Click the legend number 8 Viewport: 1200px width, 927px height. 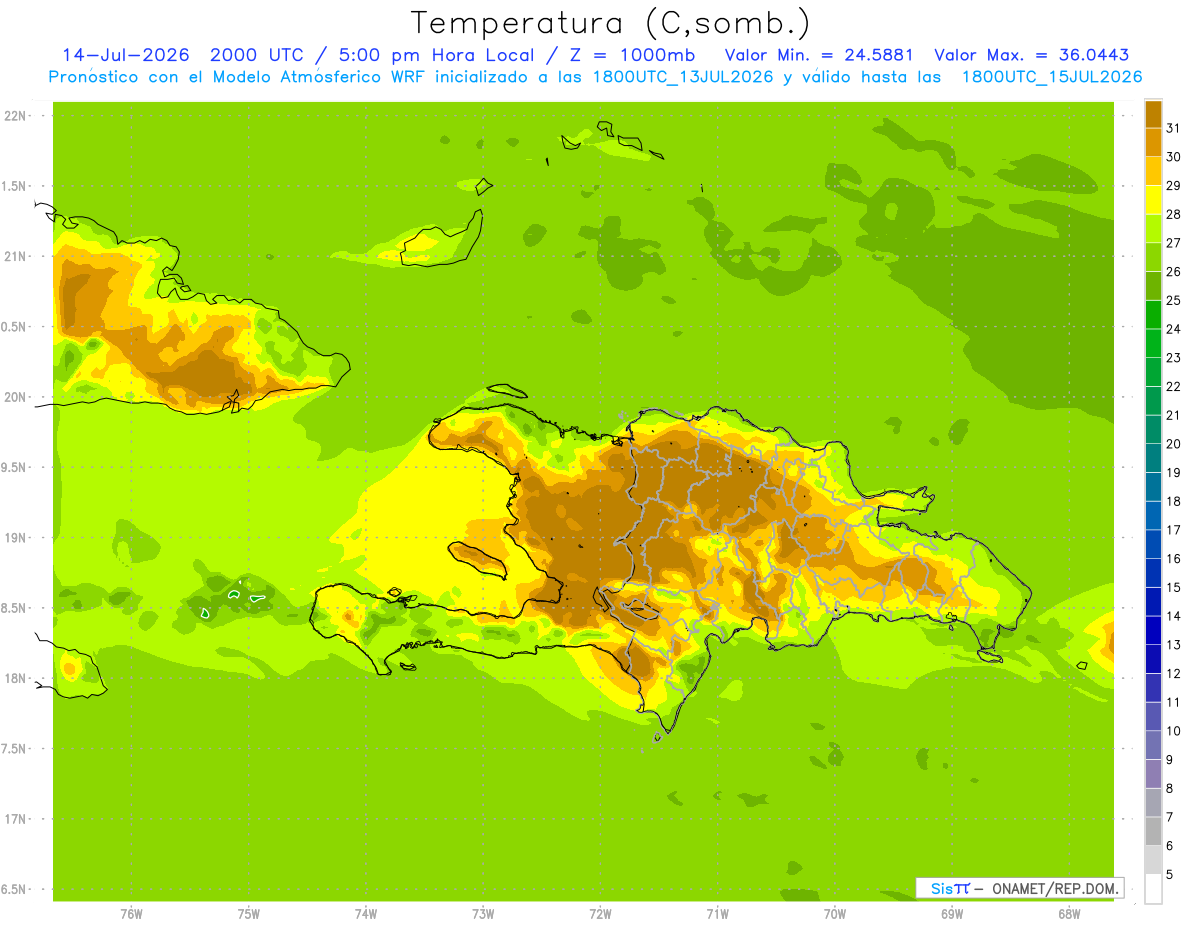(1170, 788)
